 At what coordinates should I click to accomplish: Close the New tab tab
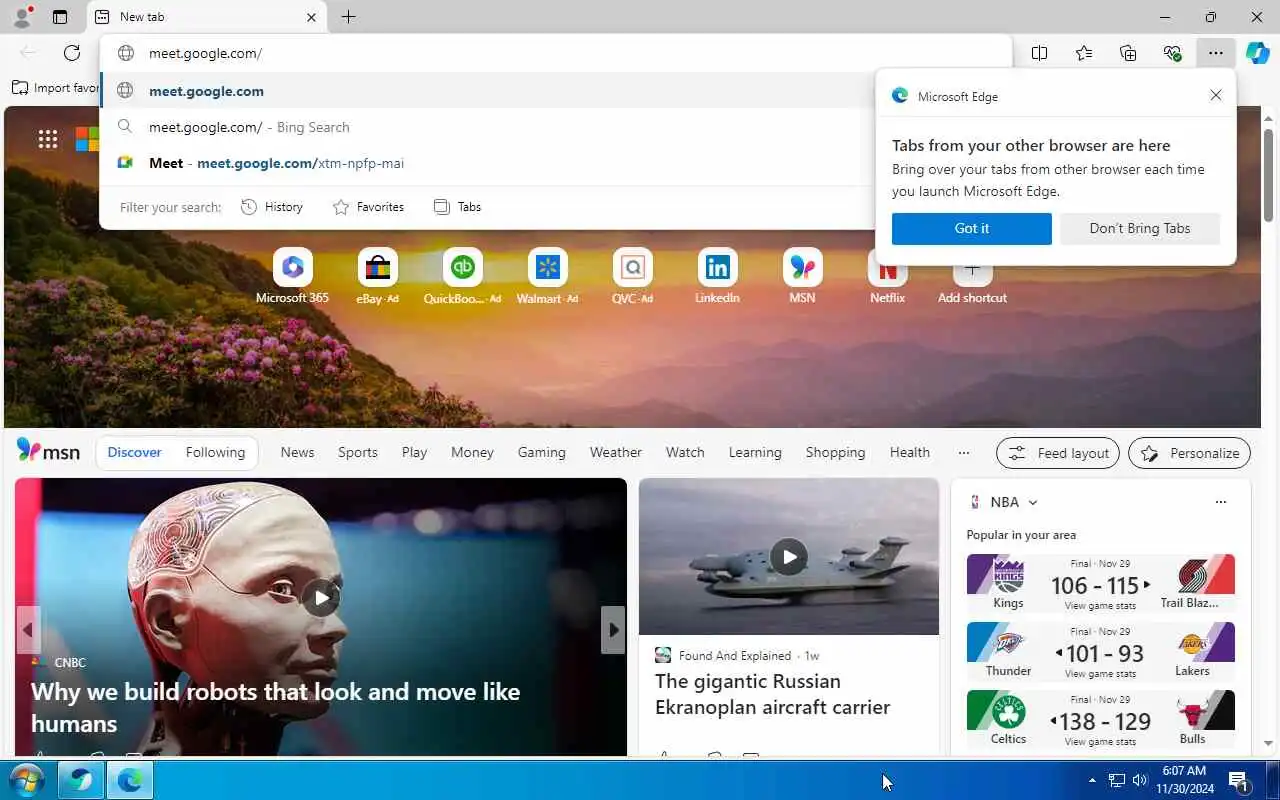click(311, 17)
